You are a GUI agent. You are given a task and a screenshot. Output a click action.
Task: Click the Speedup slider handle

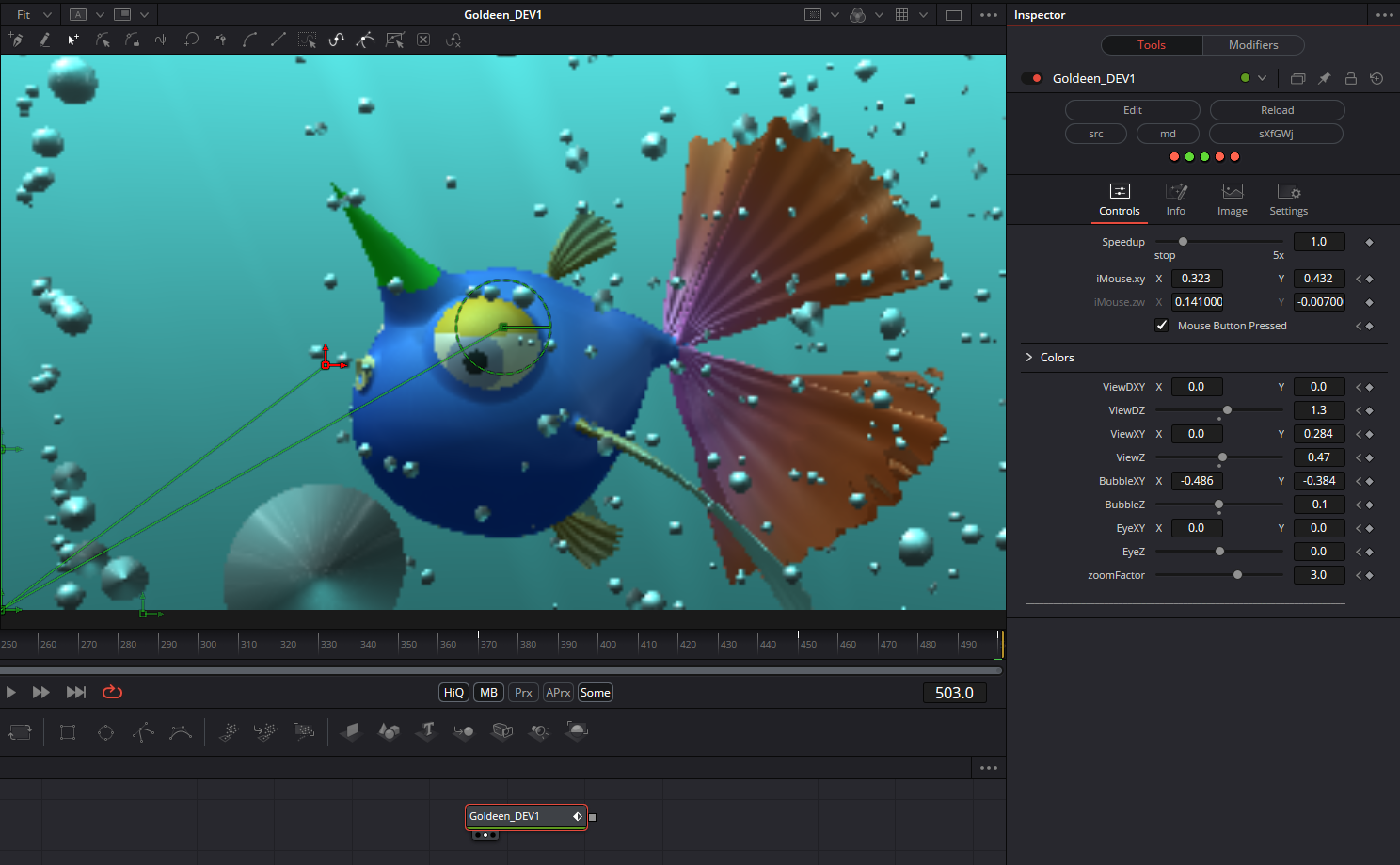click(x=1183, y=242)
